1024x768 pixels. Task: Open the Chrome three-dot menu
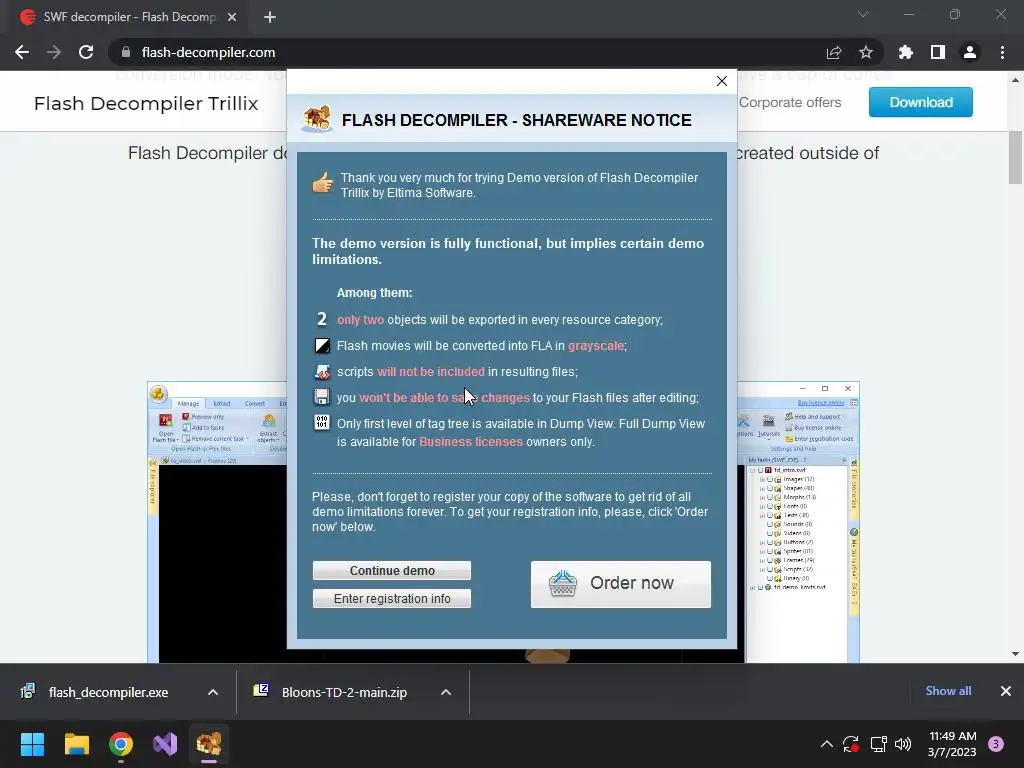pos(1002,52)
